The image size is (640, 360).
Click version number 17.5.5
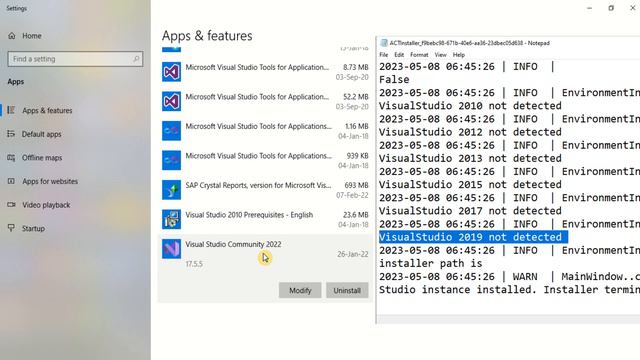[x=194, y=264]
